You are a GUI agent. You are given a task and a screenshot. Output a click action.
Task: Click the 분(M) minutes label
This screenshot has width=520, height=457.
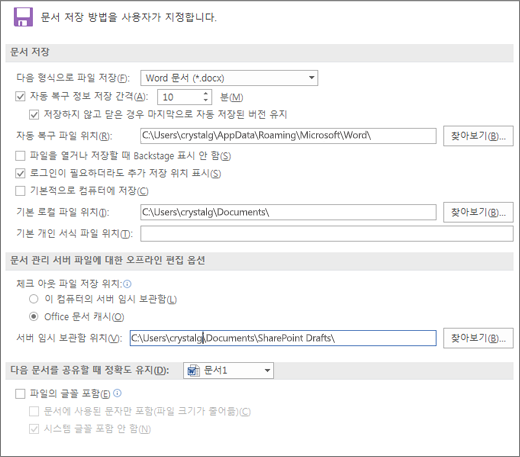point(231,97)
